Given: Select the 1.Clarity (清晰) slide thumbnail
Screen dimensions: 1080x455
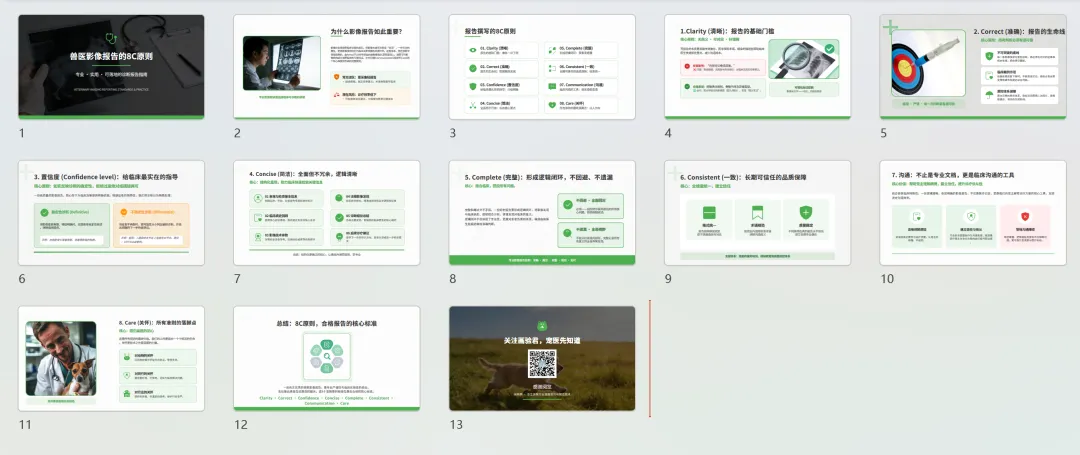Looking at the screenshot, I should [758, 67].
